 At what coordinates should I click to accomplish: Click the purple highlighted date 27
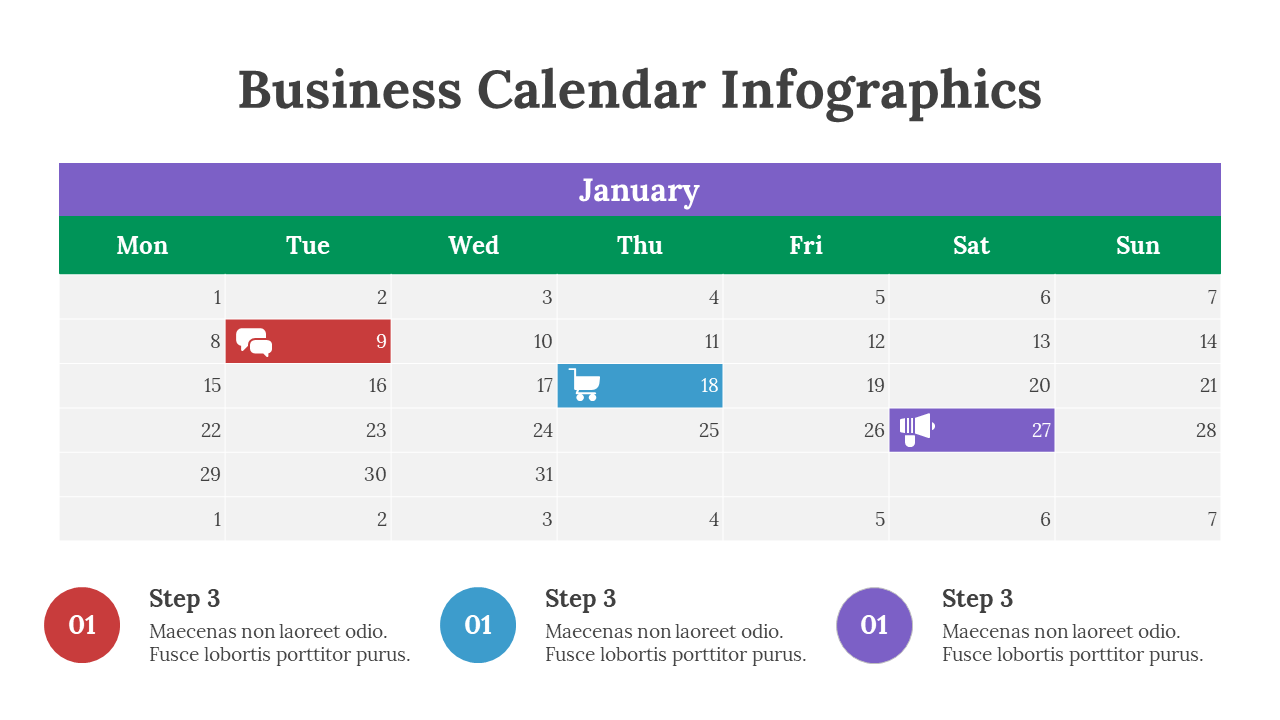1041,430
